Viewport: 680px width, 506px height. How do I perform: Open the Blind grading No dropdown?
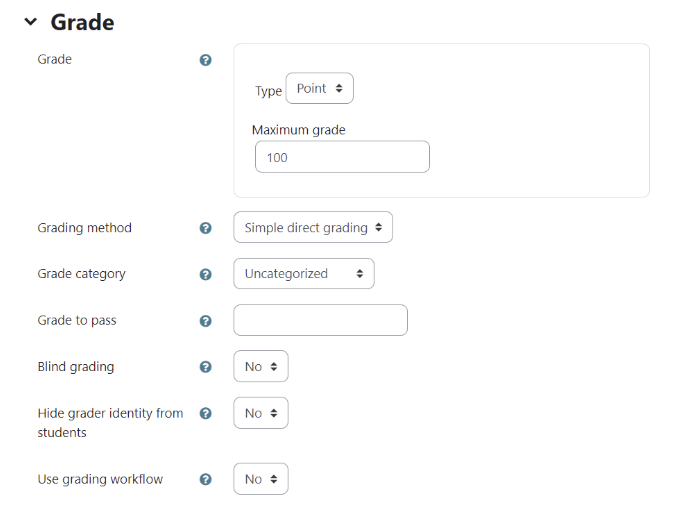pyautogui.click(x=260, y=367)
